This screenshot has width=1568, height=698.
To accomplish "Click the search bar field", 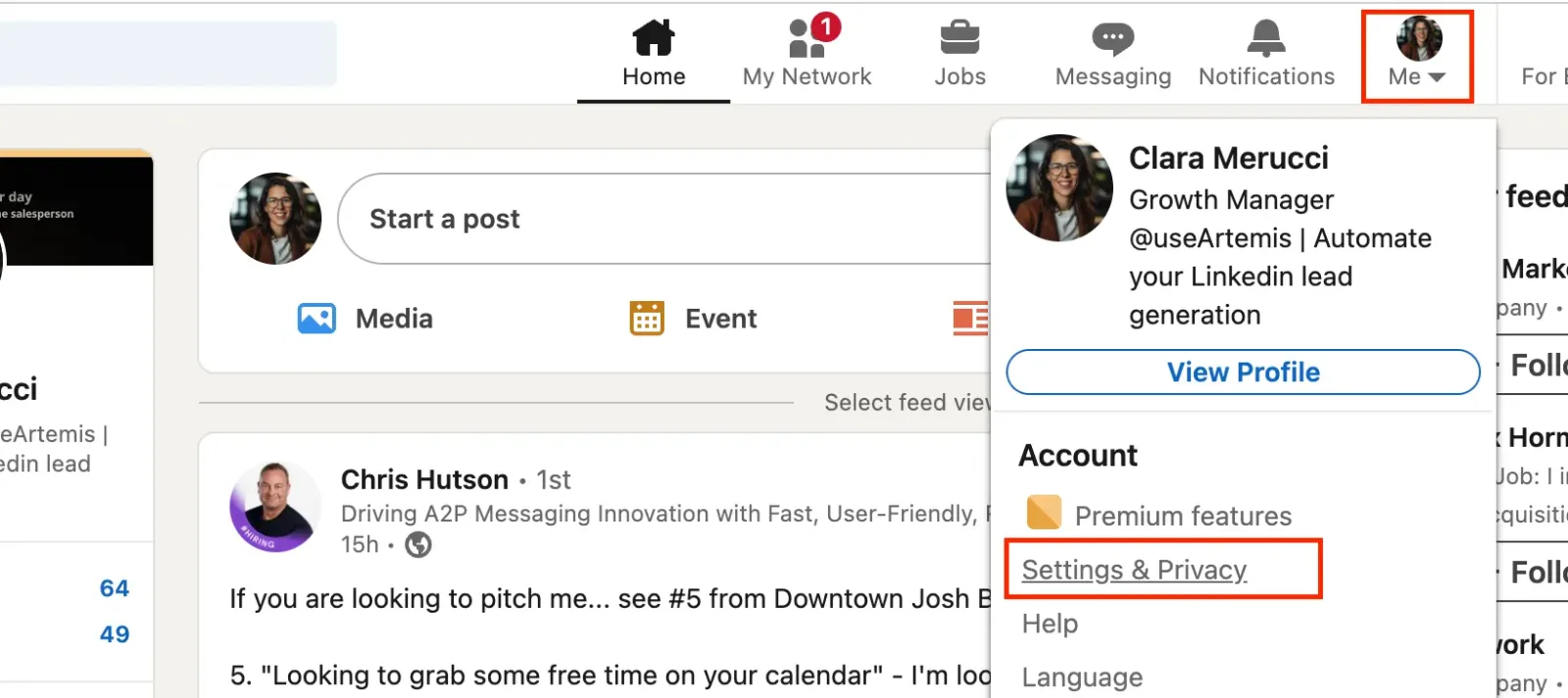I will click(x=167, y=53).
